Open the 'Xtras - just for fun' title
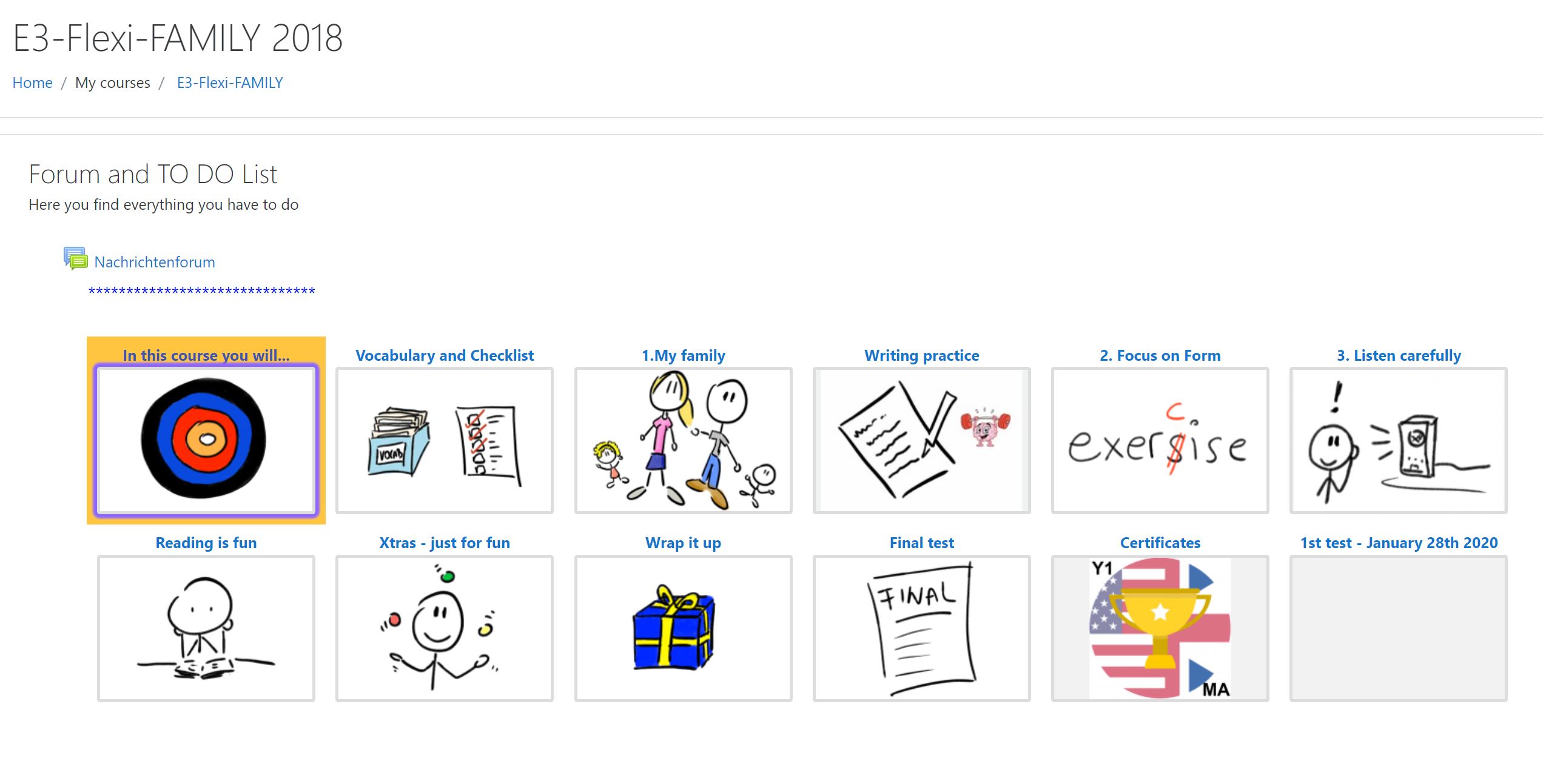The height and width of the screenshot is (784, 1543). click(x=444, y=543)
